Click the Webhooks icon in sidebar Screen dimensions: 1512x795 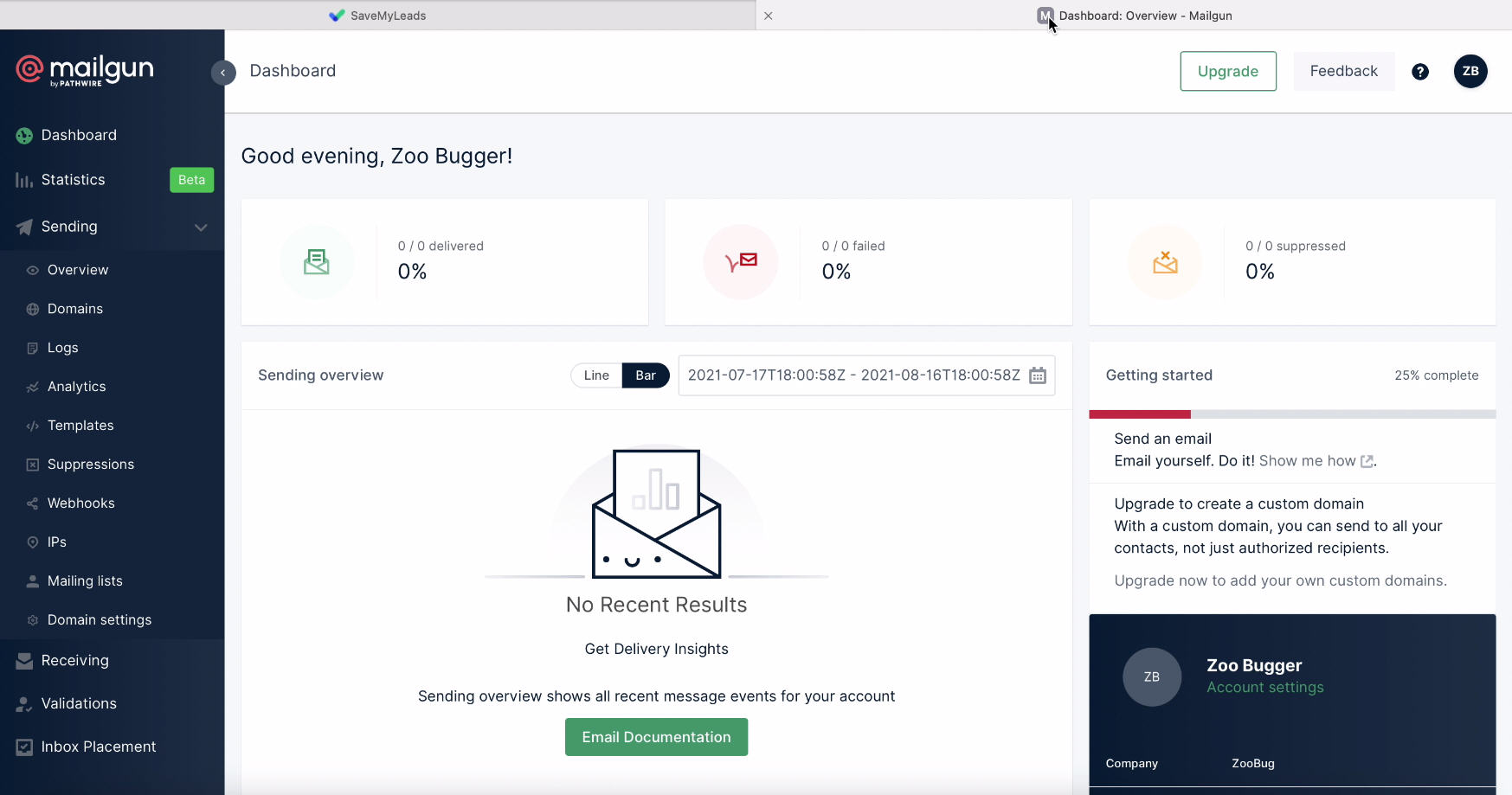[x=33, y=504]
